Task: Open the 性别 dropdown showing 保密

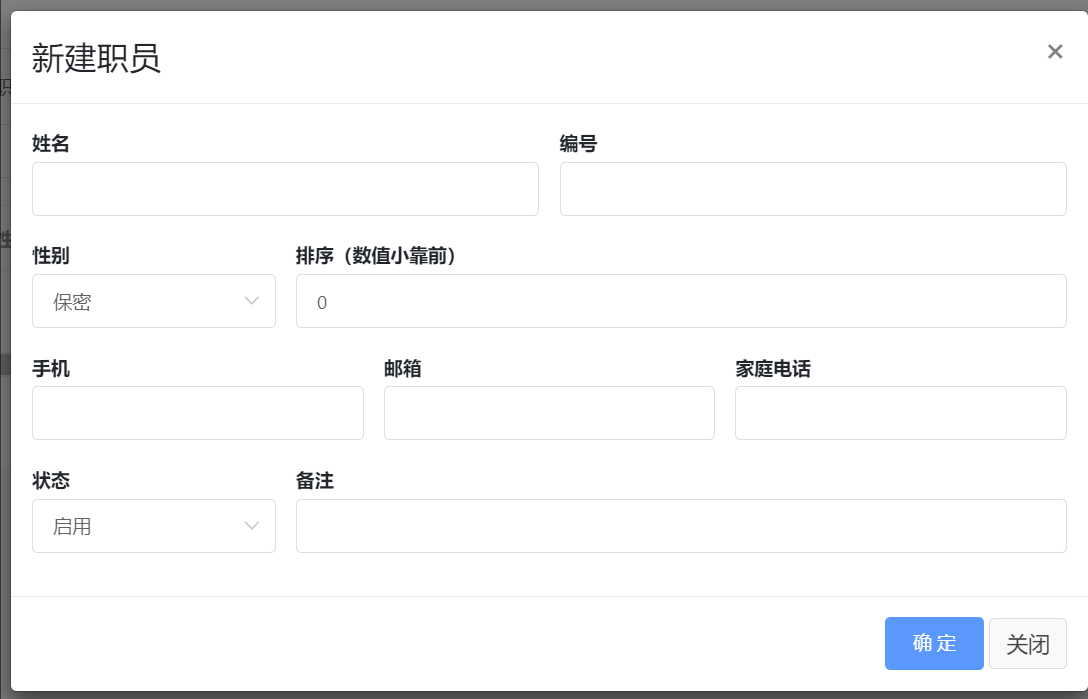Action: pos(154,301)
